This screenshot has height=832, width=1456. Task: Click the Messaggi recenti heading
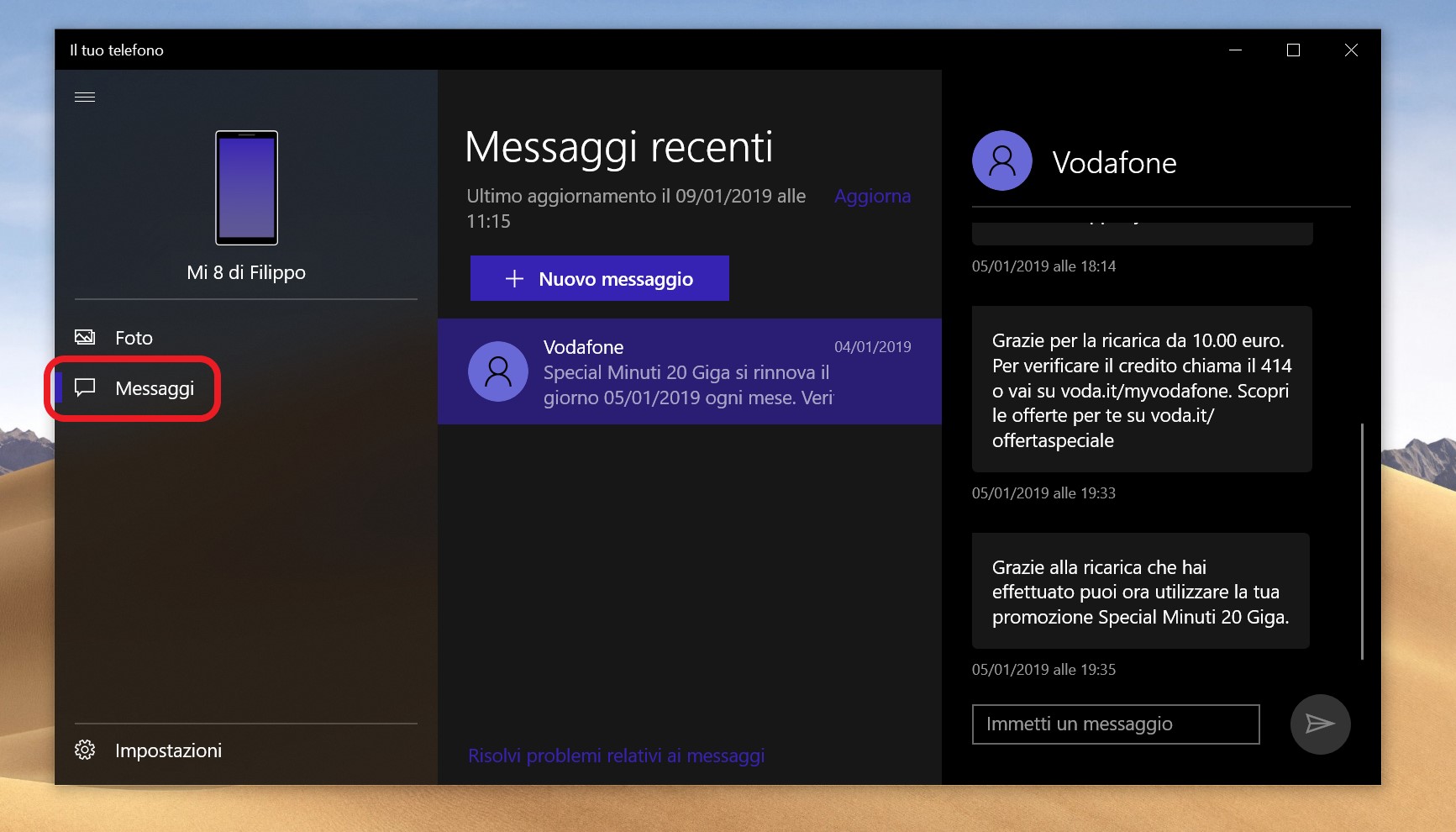[618, 147]
